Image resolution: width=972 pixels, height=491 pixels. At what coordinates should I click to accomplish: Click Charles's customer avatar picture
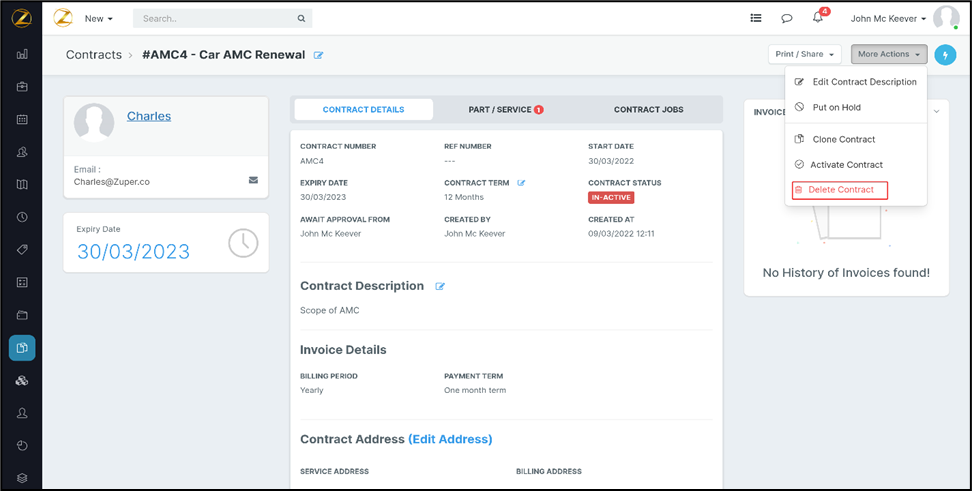(x=94, y=123)
